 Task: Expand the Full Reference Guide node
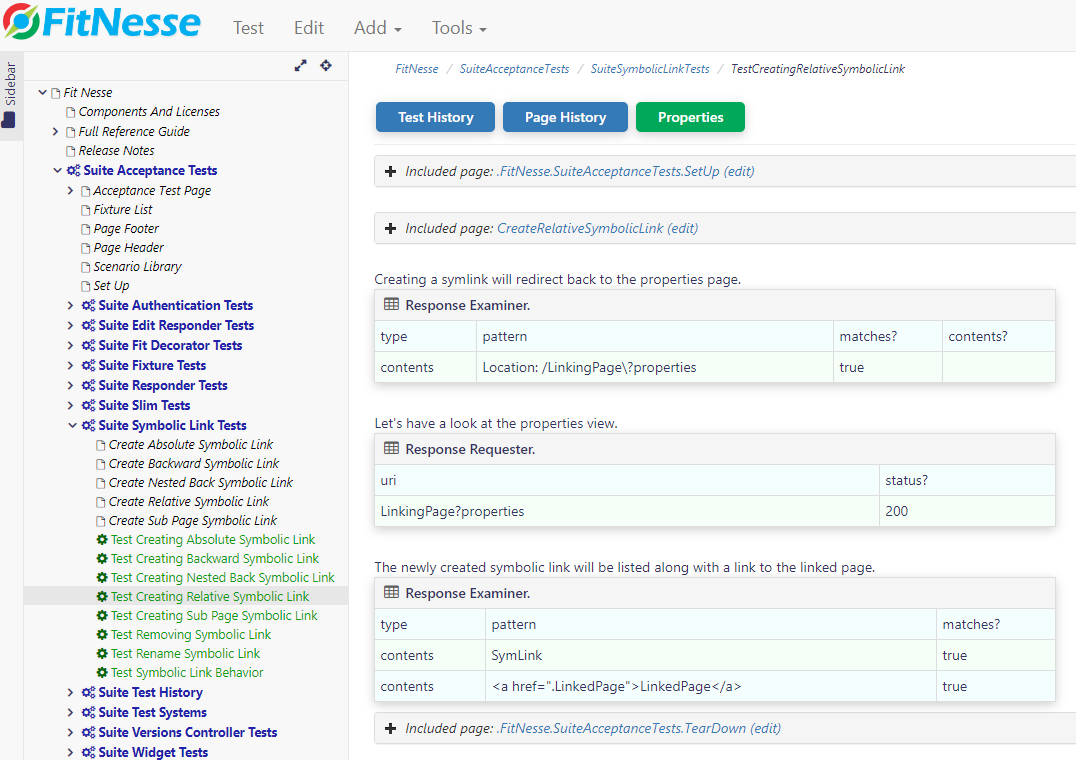coord(56,131)
